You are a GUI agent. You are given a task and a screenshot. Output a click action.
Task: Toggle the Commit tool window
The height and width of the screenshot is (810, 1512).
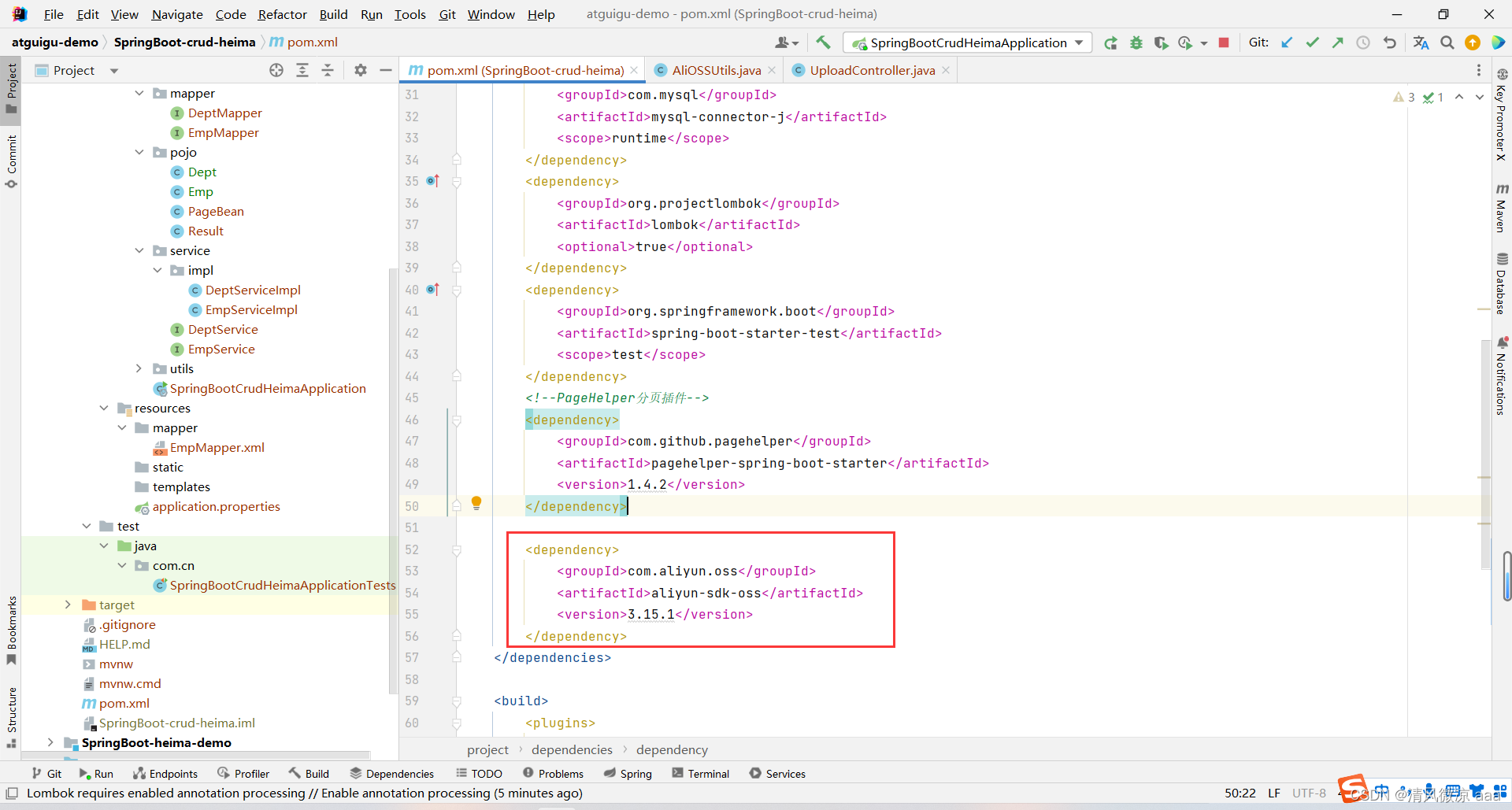(x=11, y=161)
